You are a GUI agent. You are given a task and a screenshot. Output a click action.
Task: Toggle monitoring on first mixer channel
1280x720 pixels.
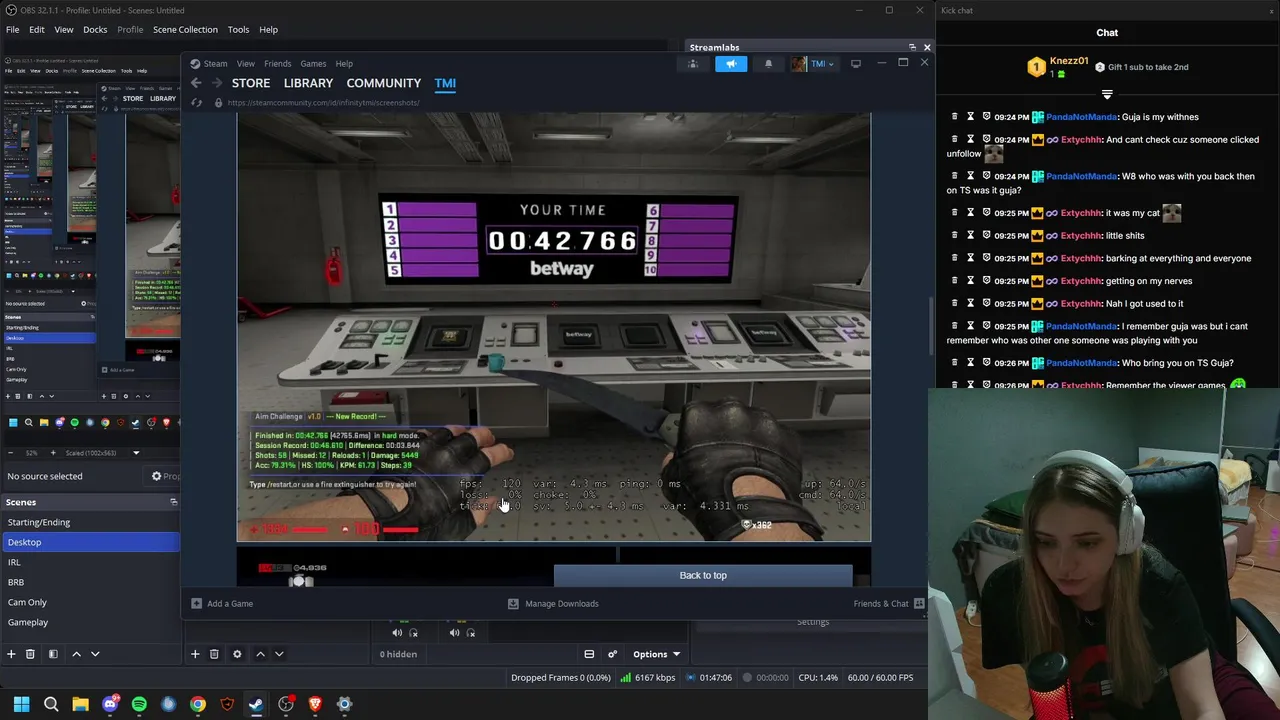(414, 632)
